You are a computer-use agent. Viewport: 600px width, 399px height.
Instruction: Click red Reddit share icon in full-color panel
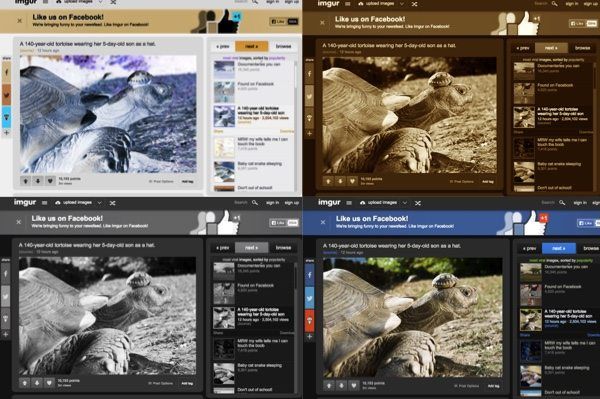pyautogui.click(x=310, y=321)
